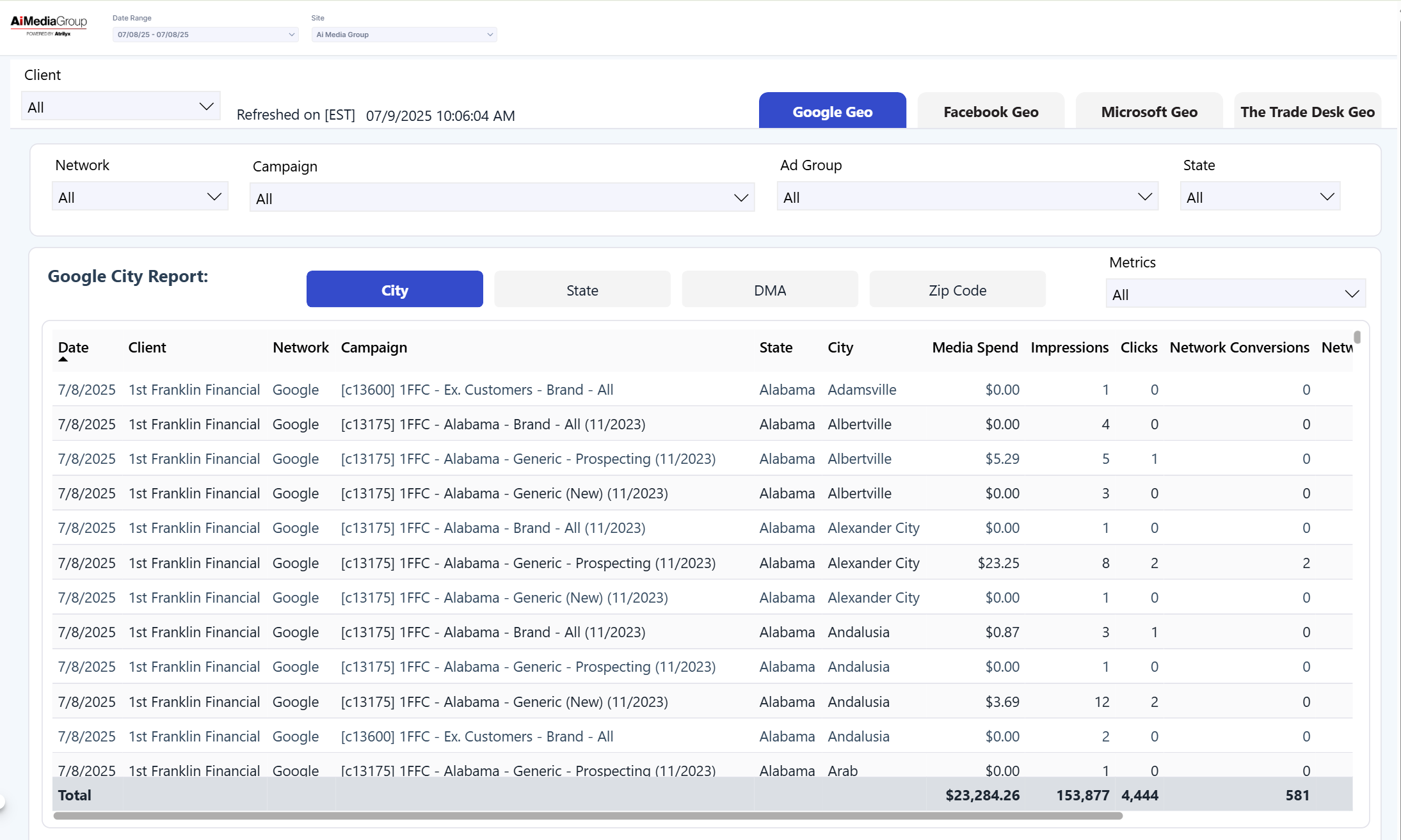
Task: Select the Google Geo tab
Action: [x=832, y=112]
